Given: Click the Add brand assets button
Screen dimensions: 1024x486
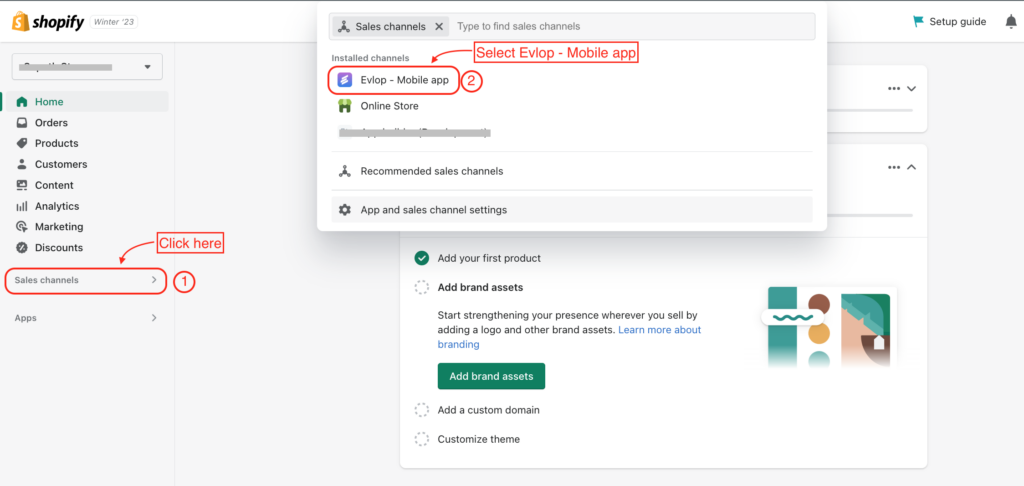Looking at the screenshot, I should pyautogui.click(x=491, y=376).
